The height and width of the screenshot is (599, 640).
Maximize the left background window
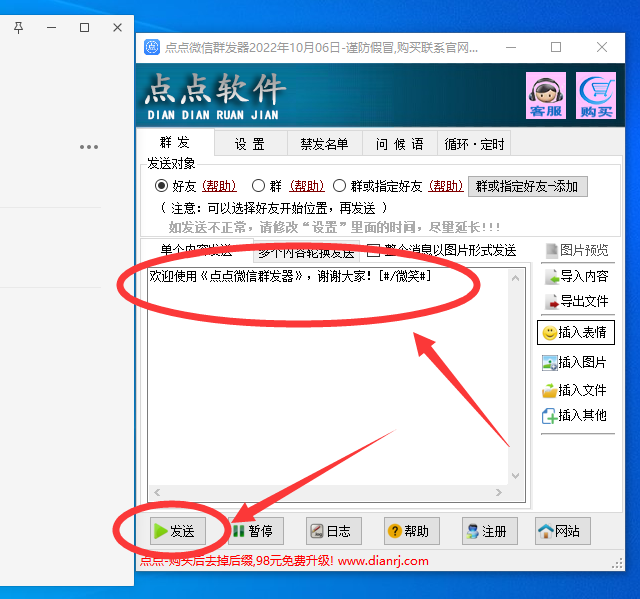[x=84, y=28]
